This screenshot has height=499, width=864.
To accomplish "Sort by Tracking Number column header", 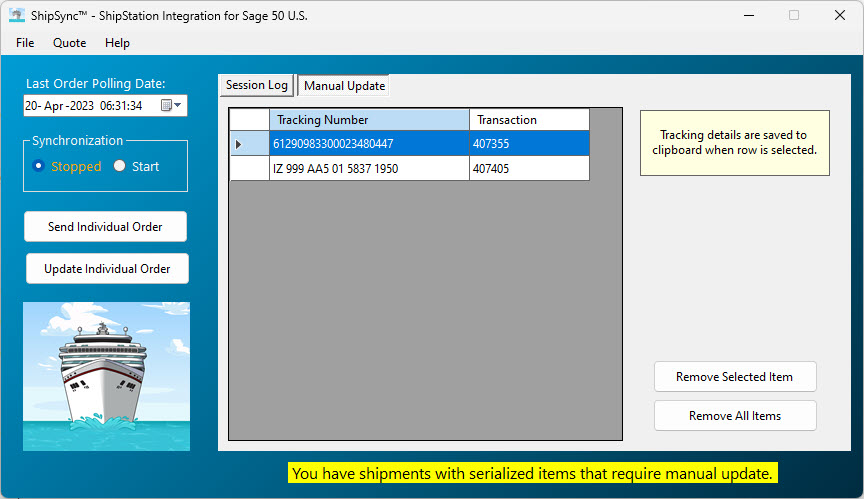I will [x=369, y=120].
